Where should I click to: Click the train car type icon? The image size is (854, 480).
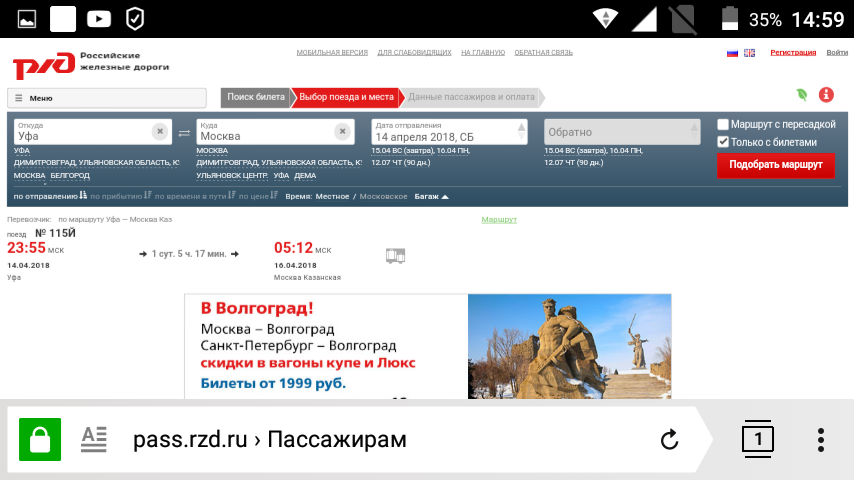tap(395, 255)
